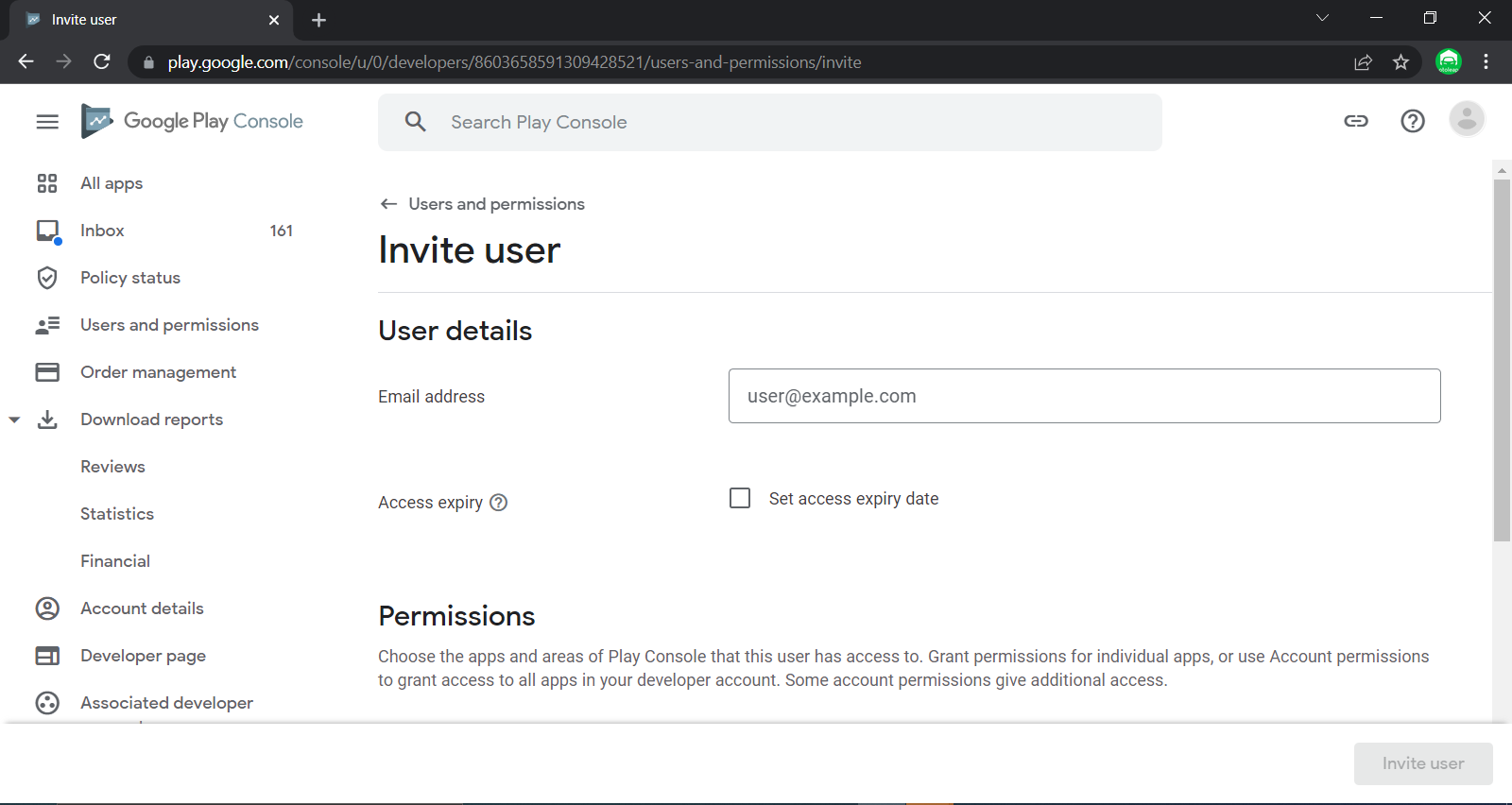Click the Inbox count 161

pos(282,231)
